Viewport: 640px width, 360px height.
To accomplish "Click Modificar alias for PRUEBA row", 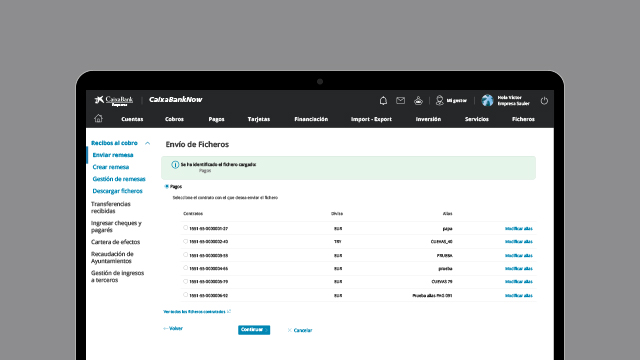I will tap(519, 256).
